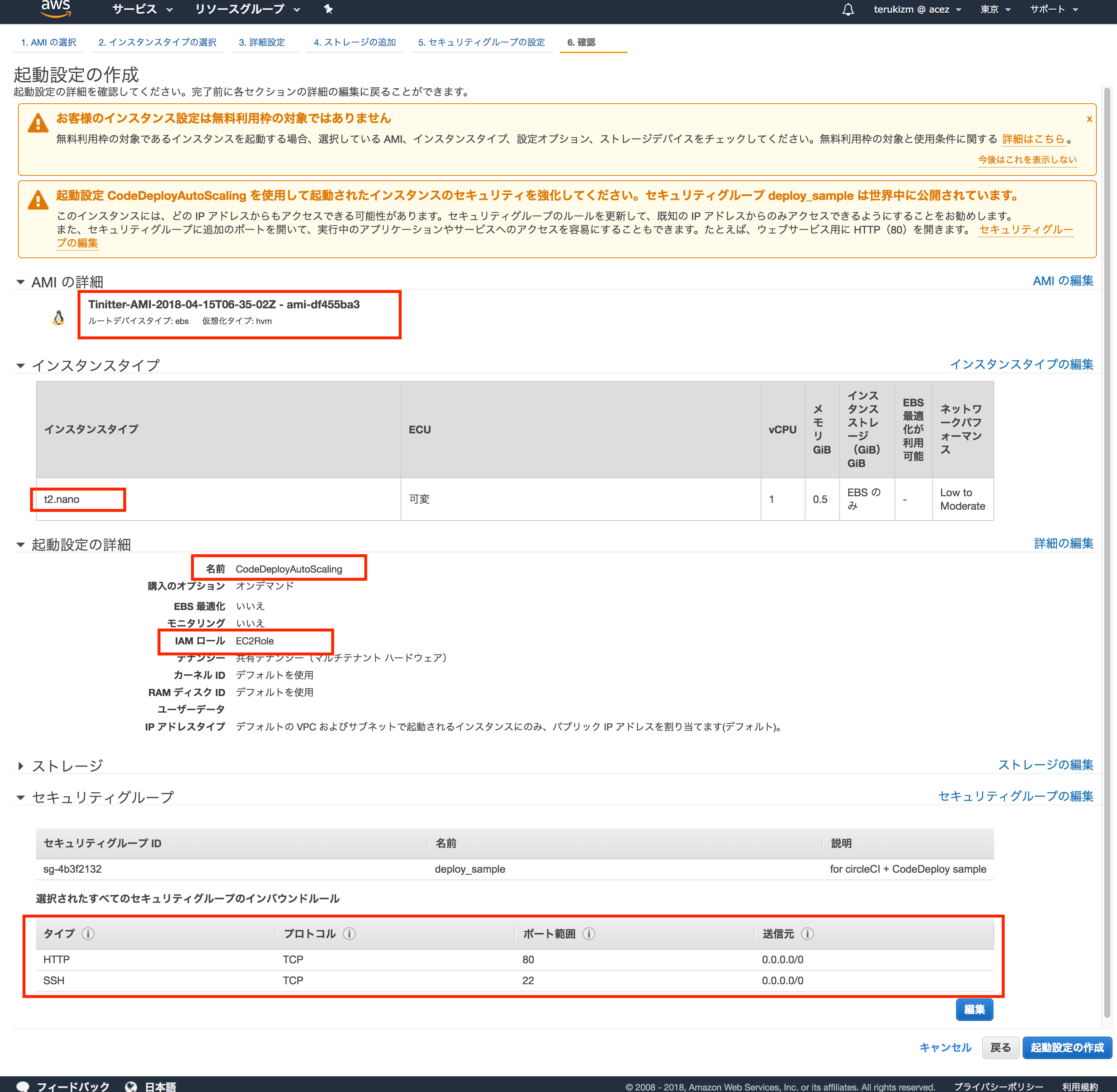
Task: Click the Linux penguin AMI icon
Action: (x=58, y=318)
